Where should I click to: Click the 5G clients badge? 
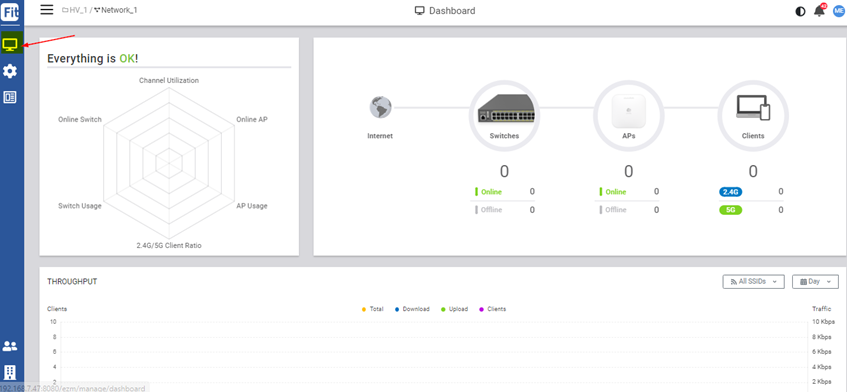730,210
